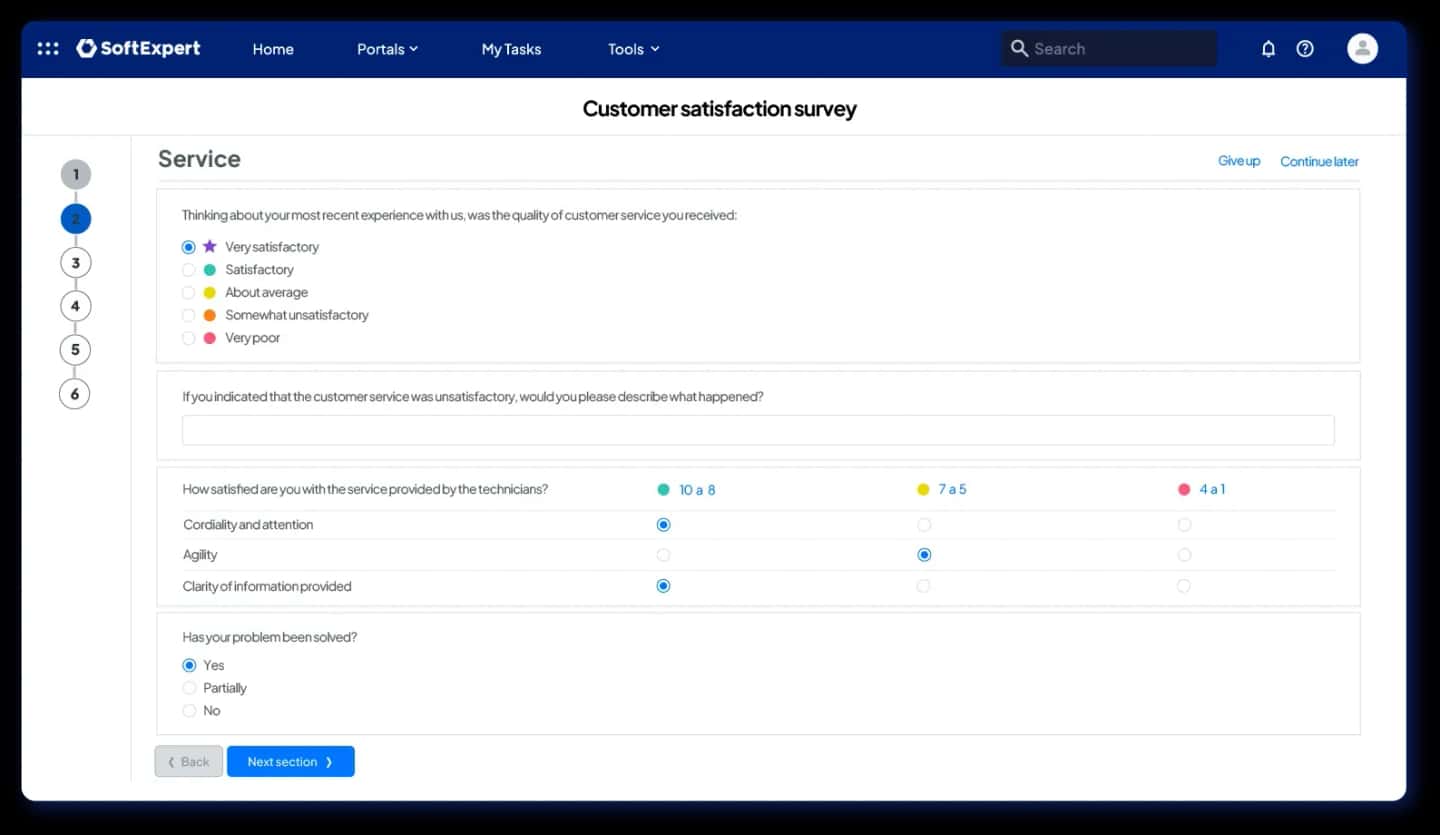
Task: Select Partially for problem solved
Action: click(189, 688)
